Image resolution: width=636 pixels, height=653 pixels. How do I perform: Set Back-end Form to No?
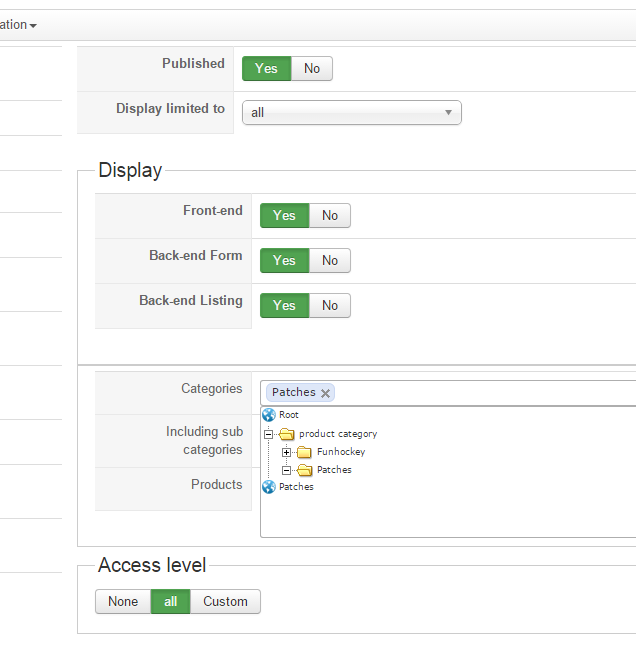[x=330, y=261]
